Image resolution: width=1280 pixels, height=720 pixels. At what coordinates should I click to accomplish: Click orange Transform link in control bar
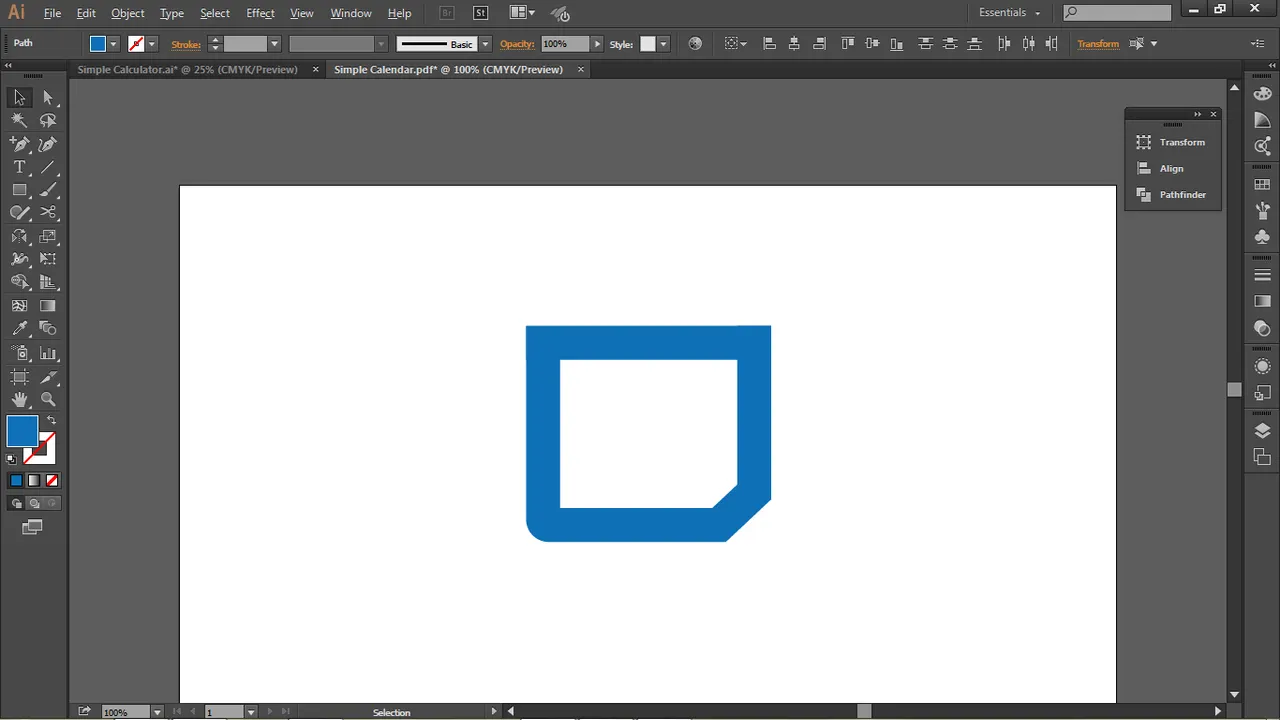(x=1098, y=44)
